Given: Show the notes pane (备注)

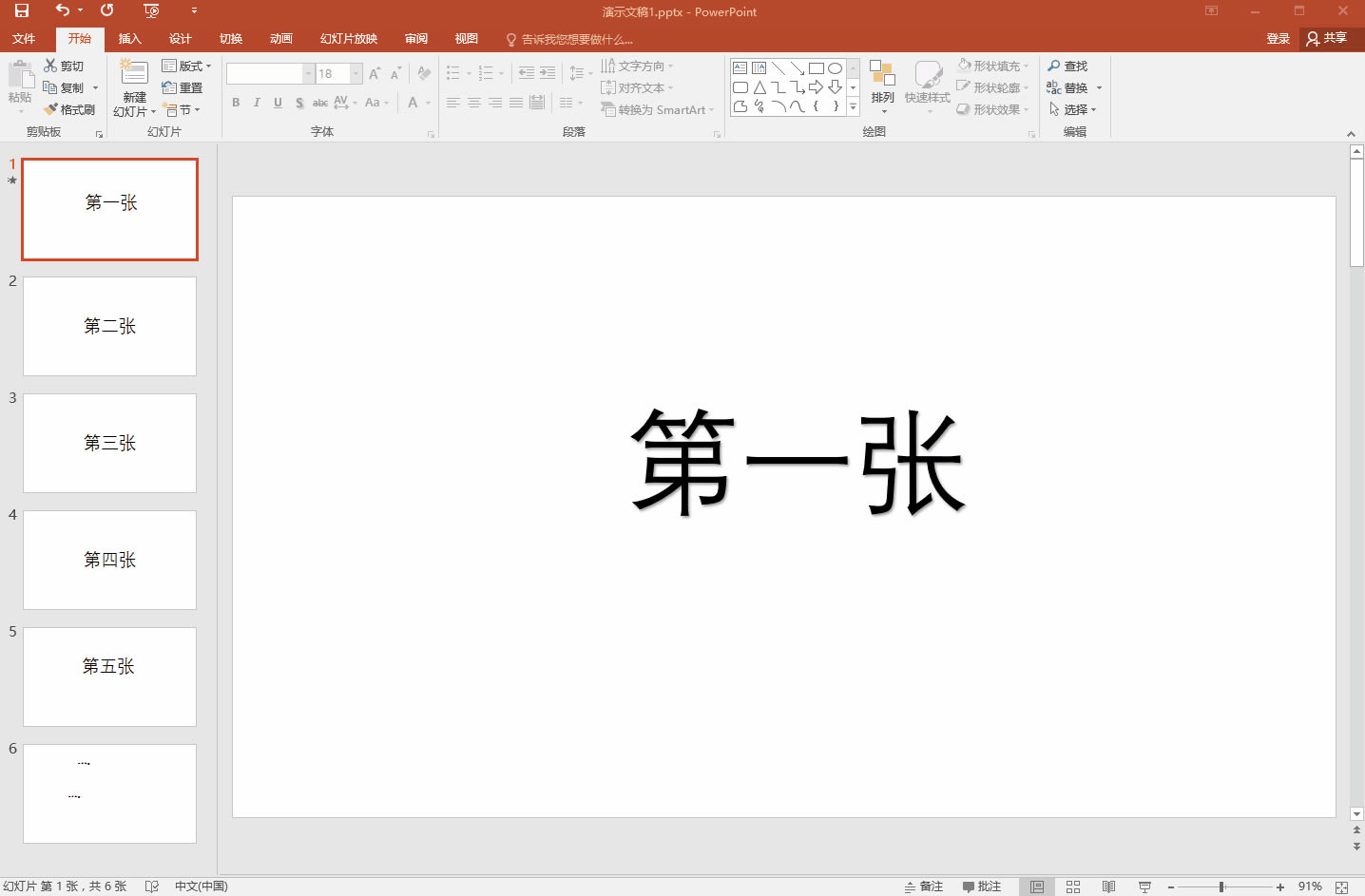Looking at the screenshot, I should 923,886.
